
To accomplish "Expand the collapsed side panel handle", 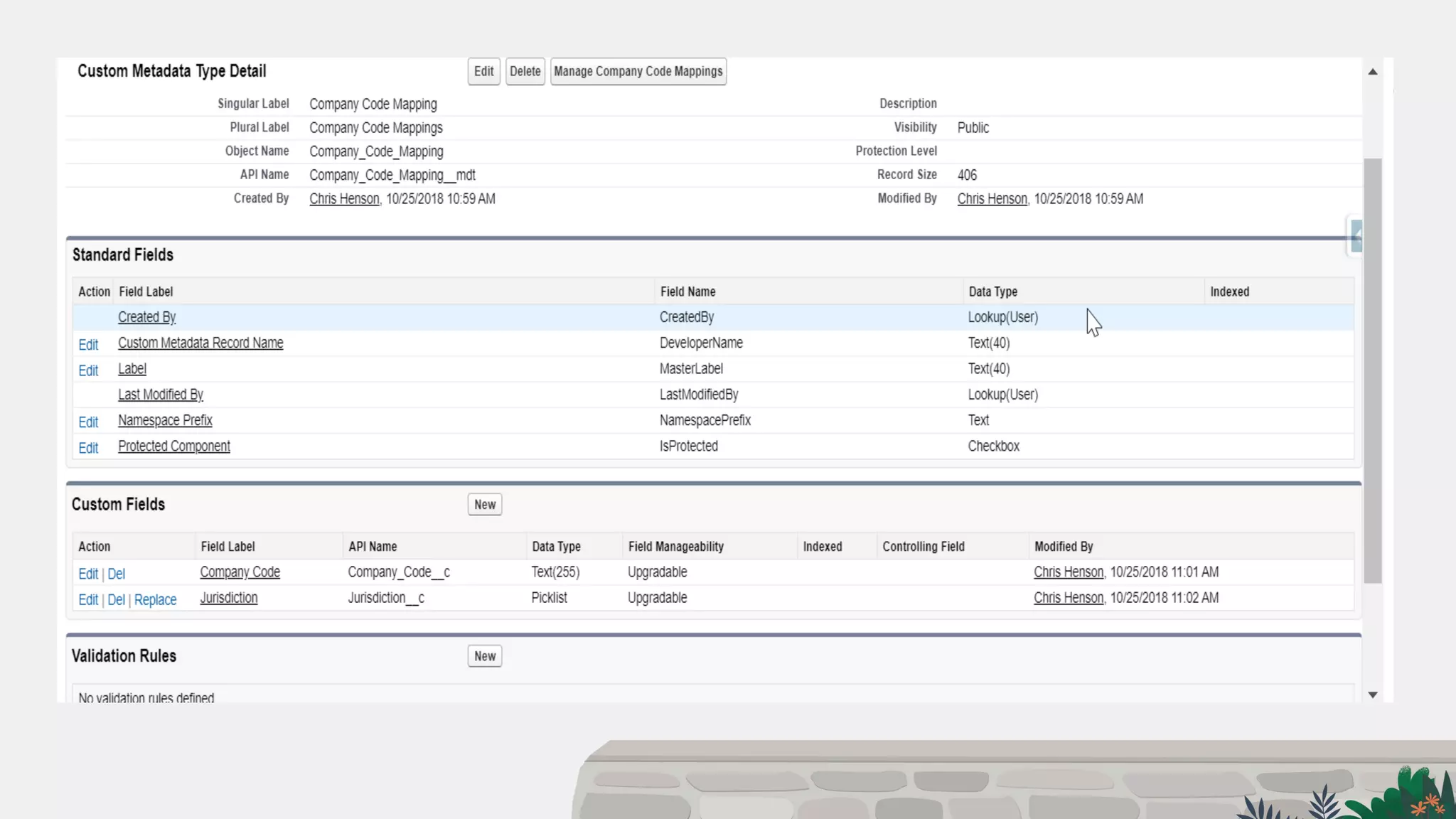I will [x=1356, y=236].
